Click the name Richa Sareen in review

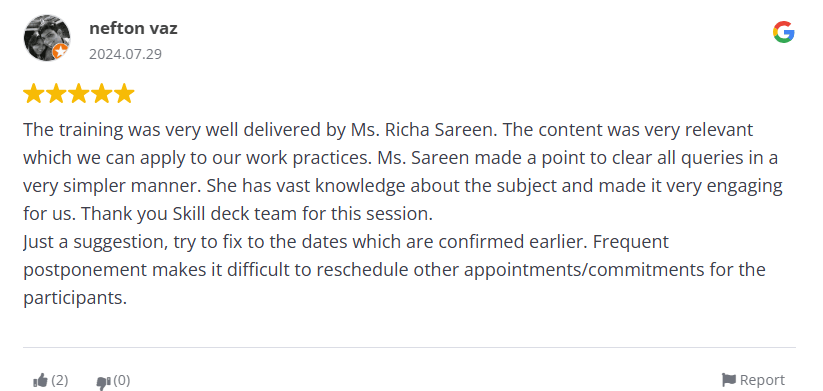440,130
